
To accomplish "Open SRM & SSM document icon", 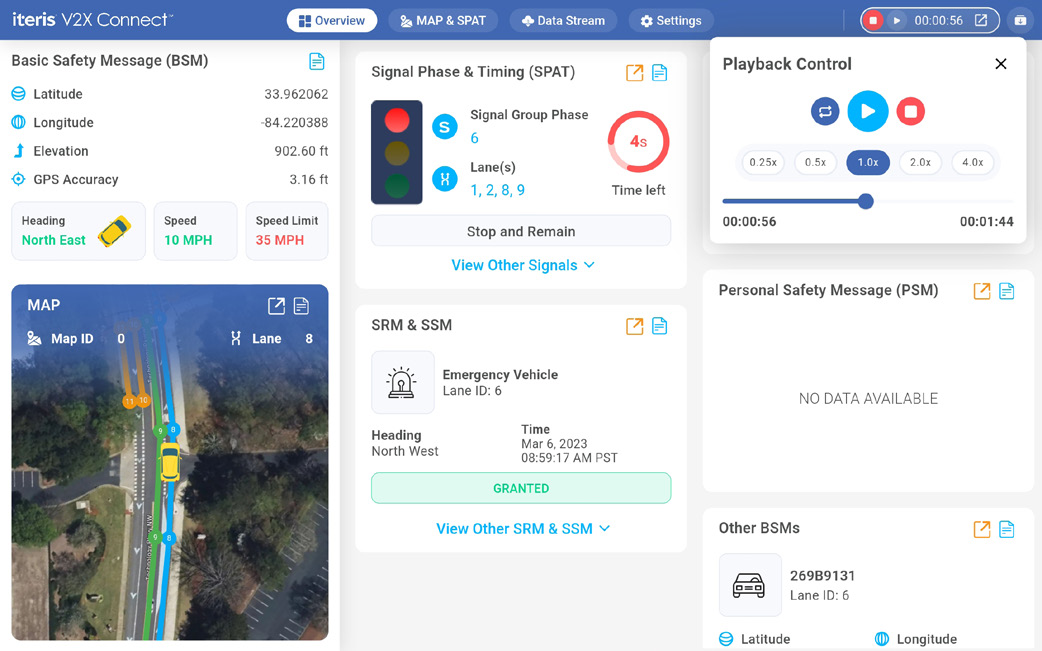I will (659, 326).
